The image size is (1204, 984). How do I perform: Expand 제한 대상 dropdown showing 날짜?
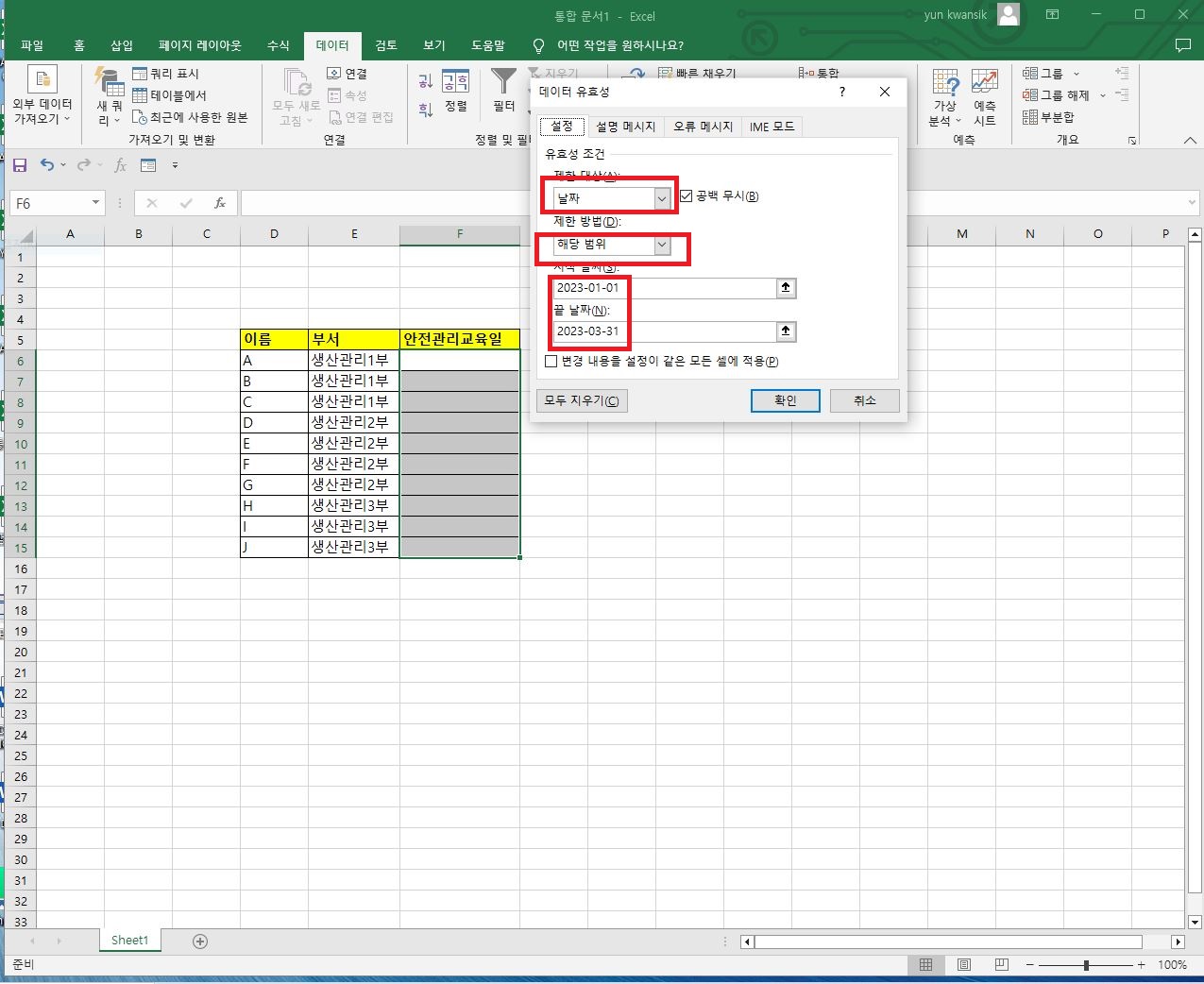tap(662, 198)
